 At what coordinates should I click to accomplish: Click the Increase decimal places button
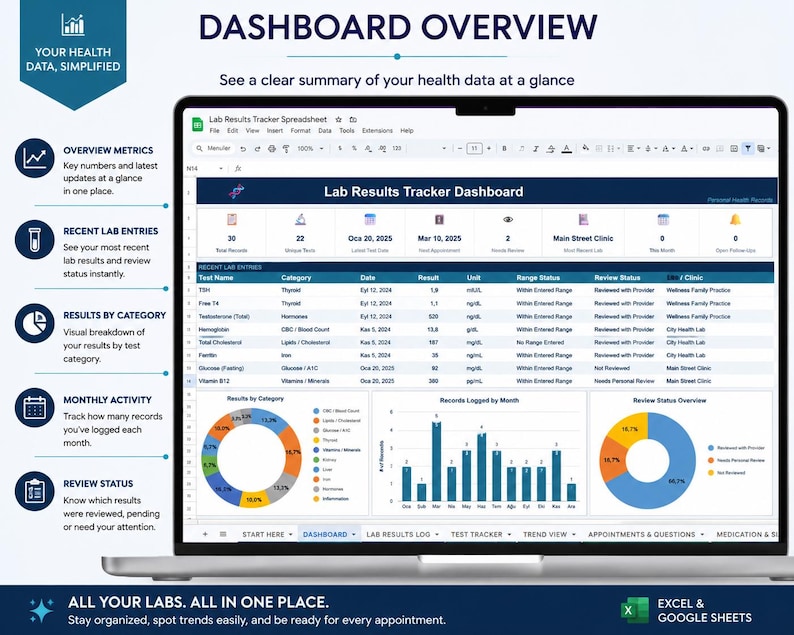pyautogui.click(x=382, y=148)
